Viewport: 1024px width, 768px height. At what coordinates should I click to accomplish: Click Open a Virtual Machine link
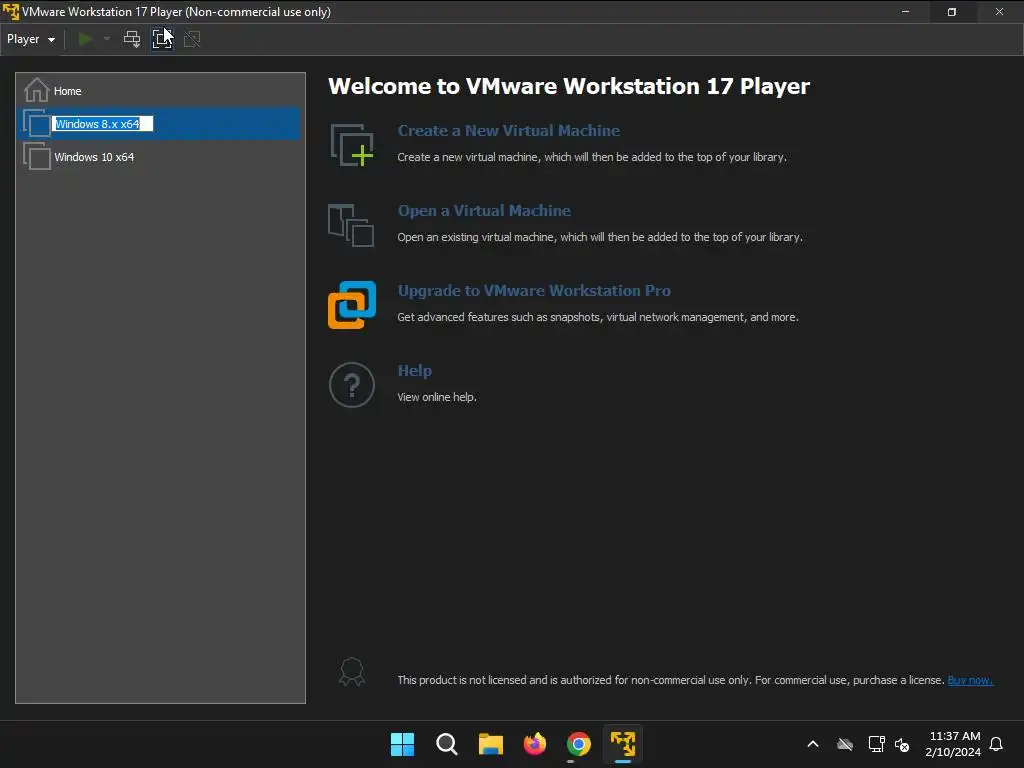pos(484,210)
